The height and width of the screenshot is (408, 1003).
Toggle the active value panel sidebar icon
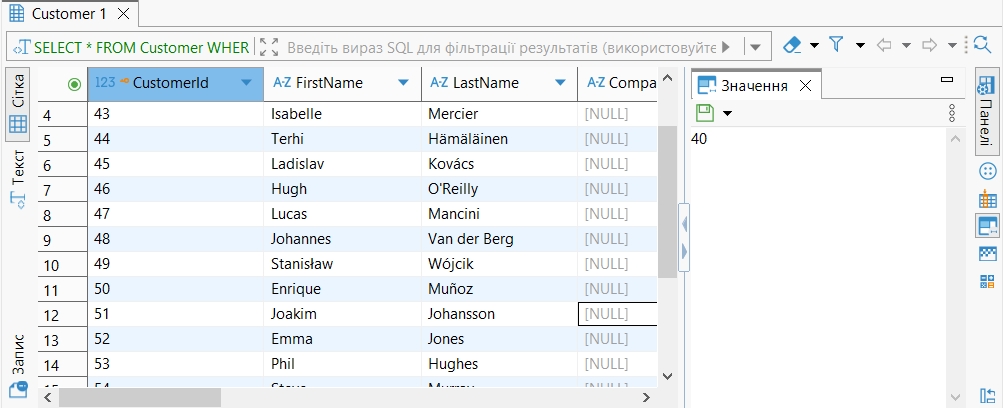(x=988, y=226)
